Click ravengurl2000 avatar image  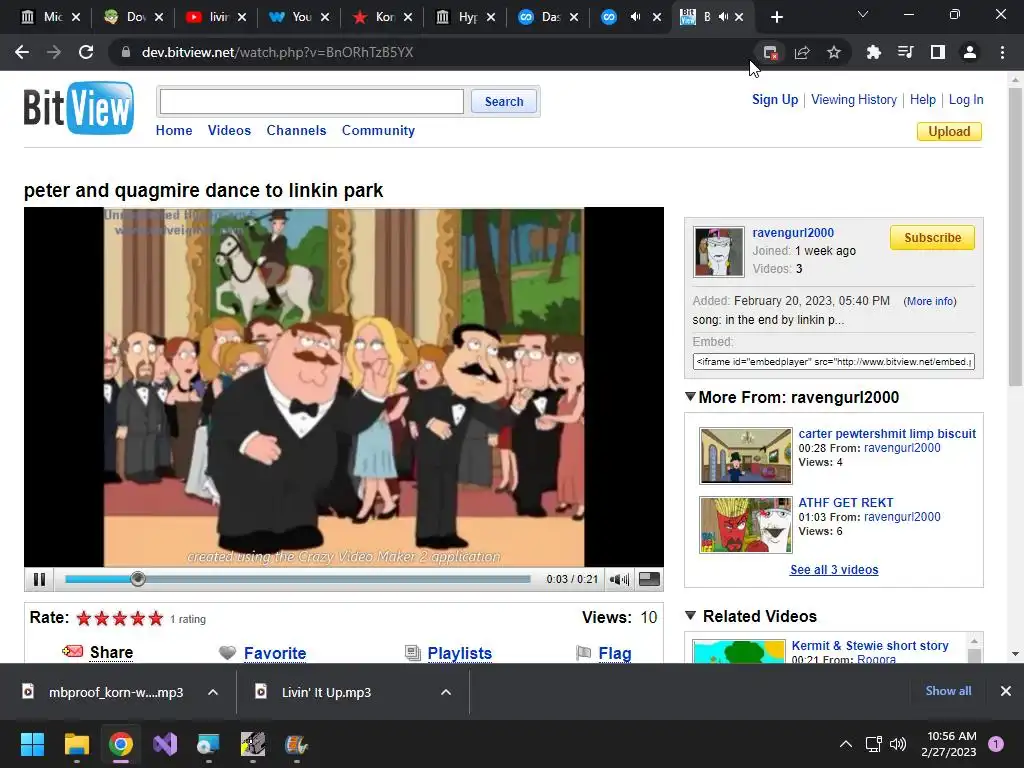(x=718, y=251)
